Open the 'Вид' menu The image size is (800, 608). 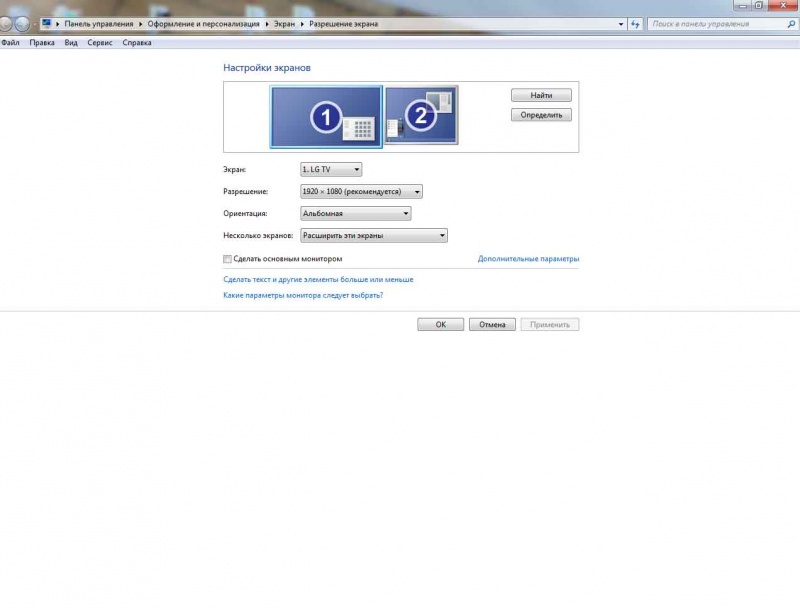coord(71,43)
